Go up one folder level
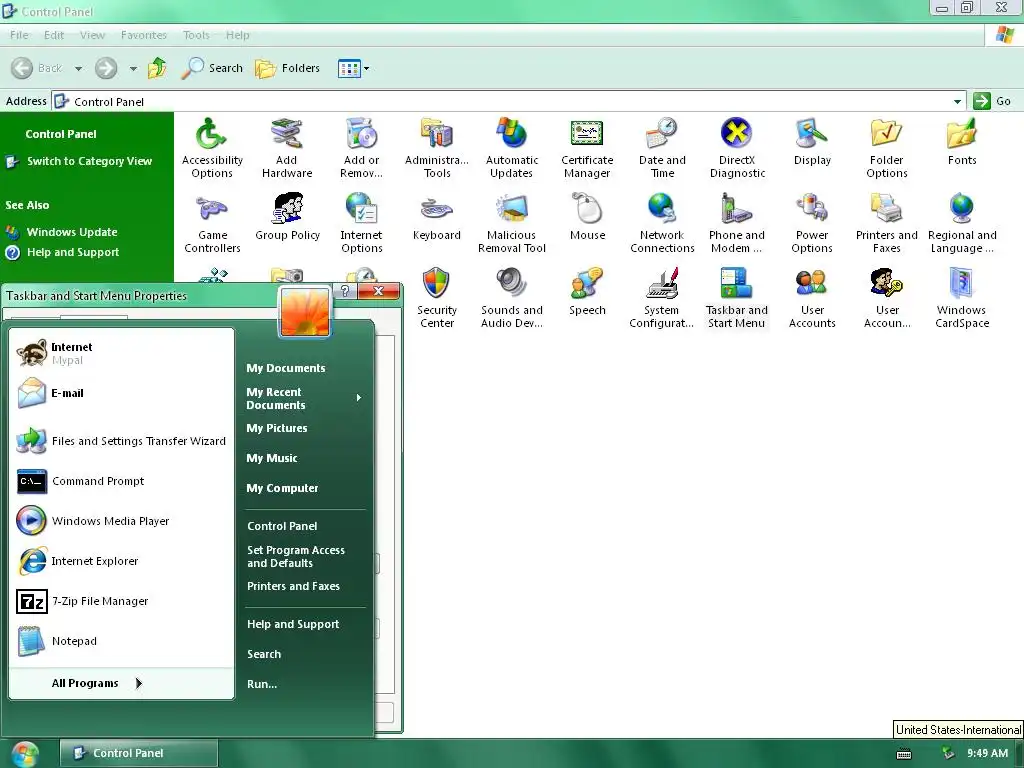 [157, 68]
